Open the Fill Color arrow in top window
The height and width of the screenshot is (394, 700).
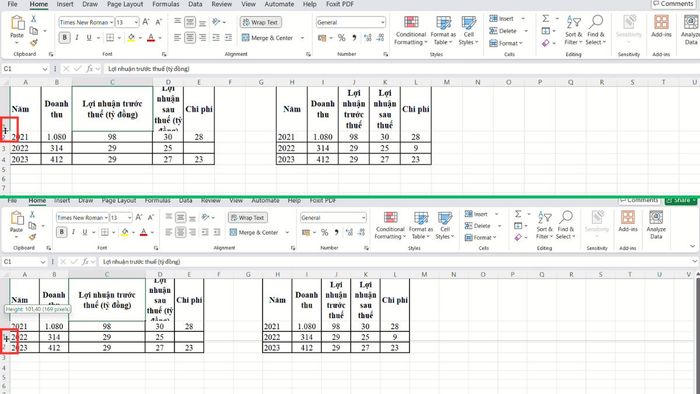140,38
